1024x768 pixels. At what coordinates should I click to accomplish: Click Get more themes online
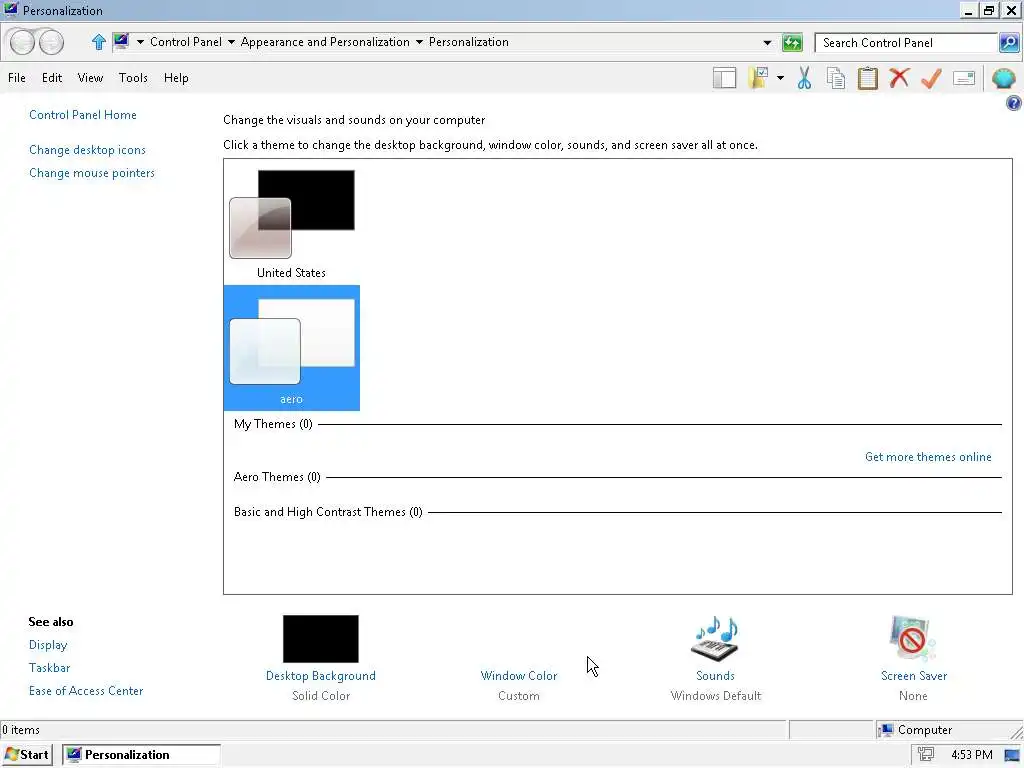click(928, 457)
